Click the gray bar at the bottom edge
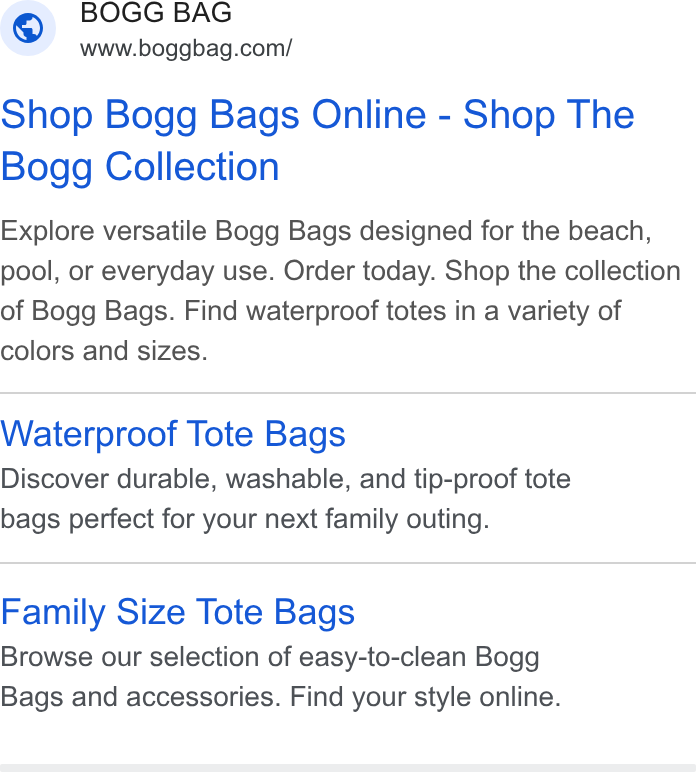This screenshot has height=772, width=696. [348, 768]
